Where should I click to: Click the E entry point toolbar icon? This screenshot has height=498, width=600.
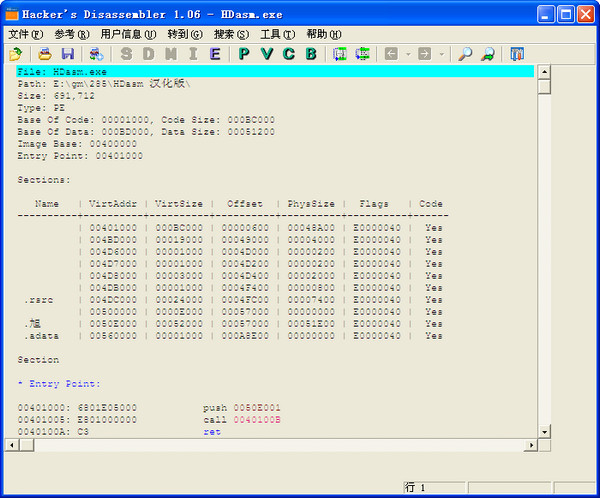214,54
